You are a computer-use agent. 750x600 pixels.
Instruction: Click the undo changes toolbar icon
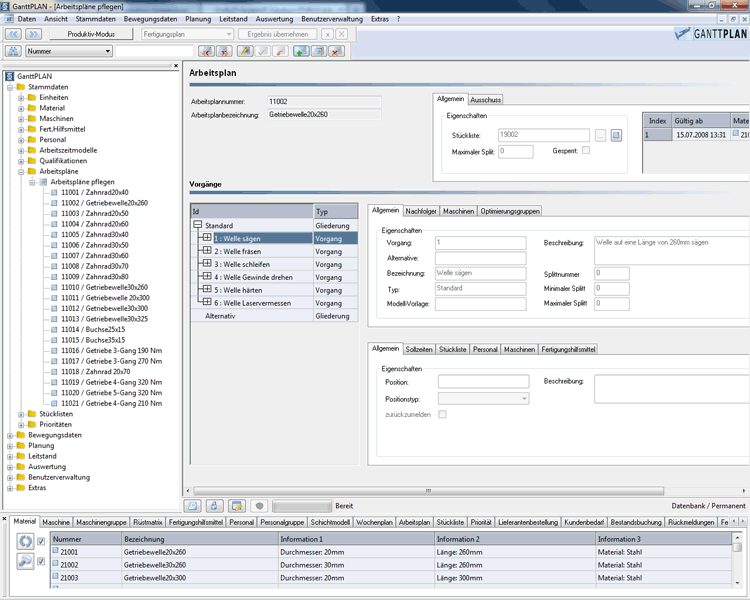pyautogui.click(x=281, y=51)
